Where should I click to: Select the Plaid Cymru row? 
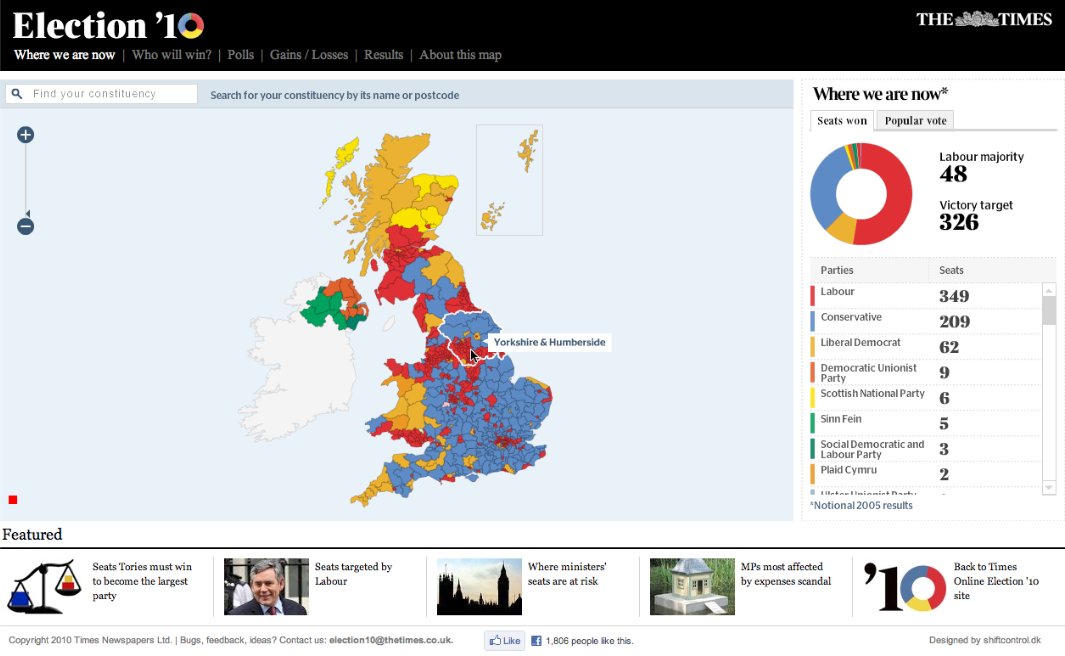pos(925,473)
